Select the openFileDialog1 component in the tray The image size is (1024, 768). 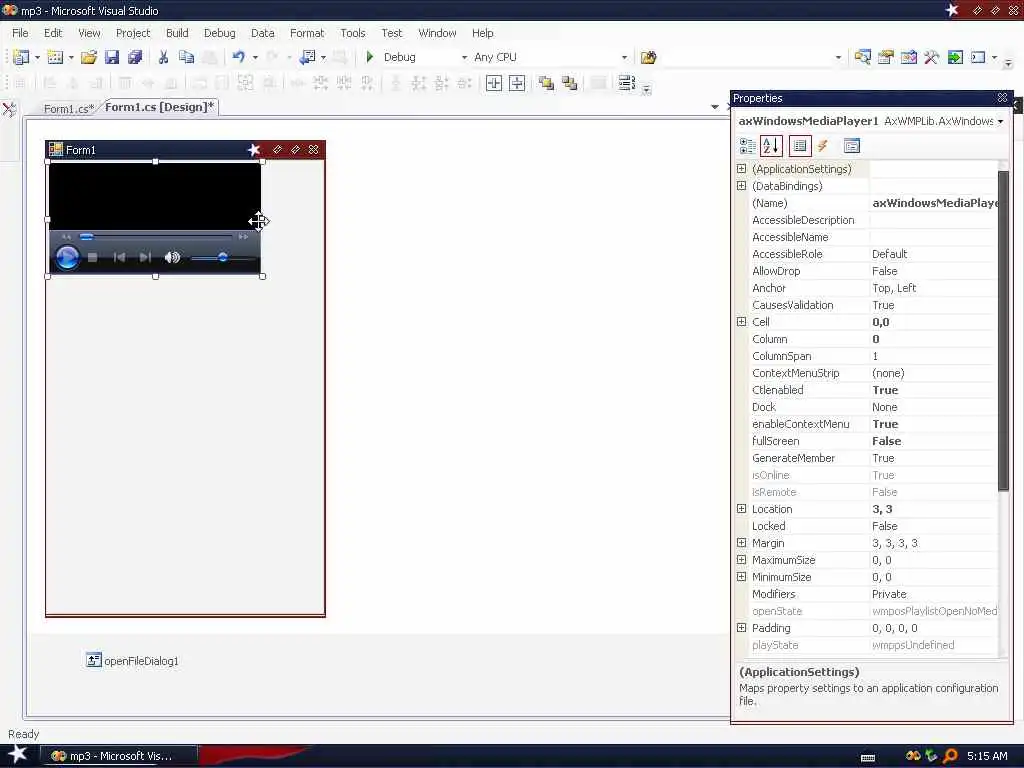pos(132,660)
